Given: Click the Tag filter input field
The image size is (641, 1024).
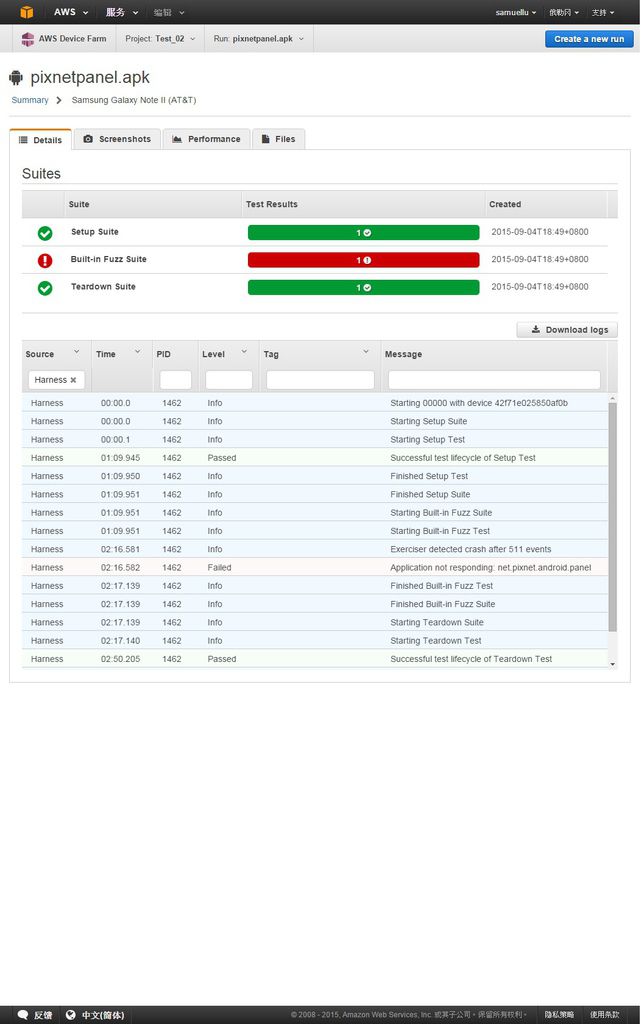Looking at the screenshot, I should pos(320,380).
